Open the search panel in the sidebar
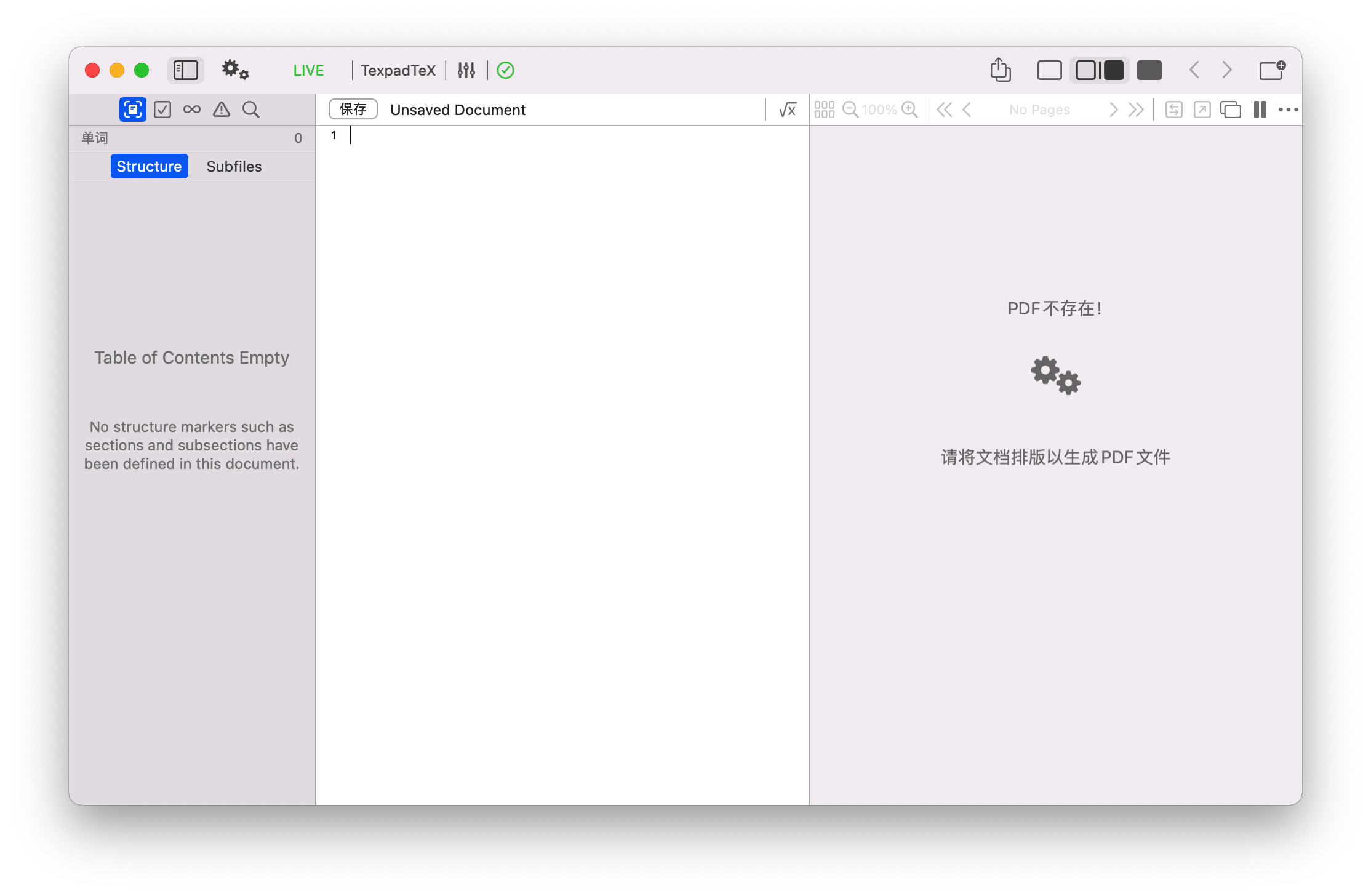This screenshot has height=896, width=1371. coord(250,109)
